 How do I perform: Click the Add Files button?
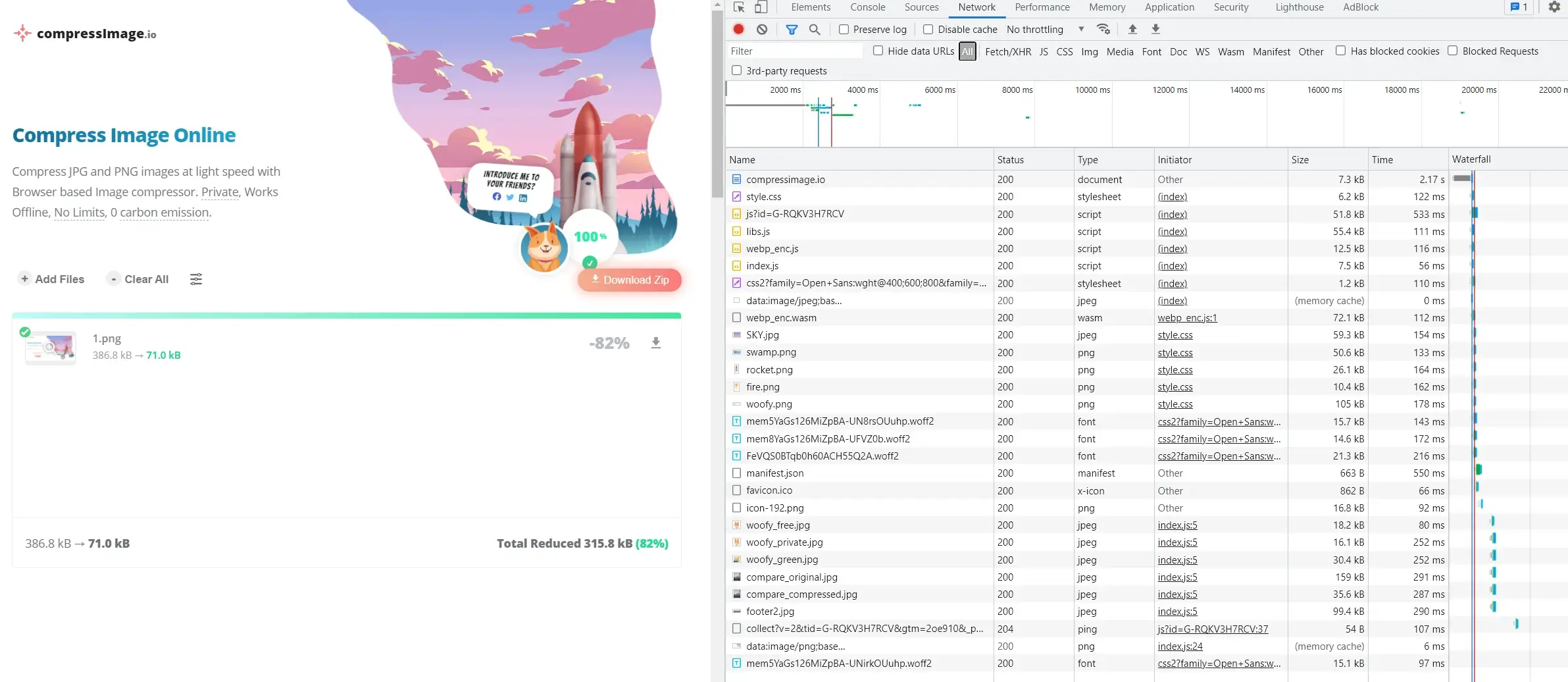coord(52,279)
